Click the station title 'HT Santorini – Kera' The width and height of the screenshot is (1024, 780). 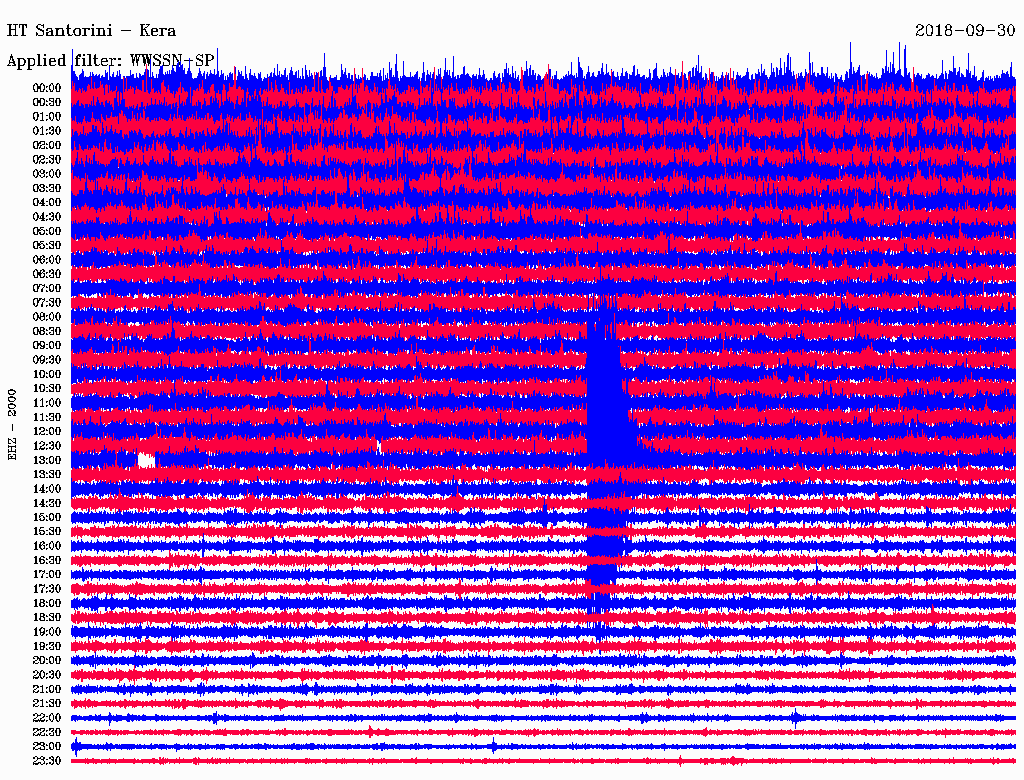point(91,31)
